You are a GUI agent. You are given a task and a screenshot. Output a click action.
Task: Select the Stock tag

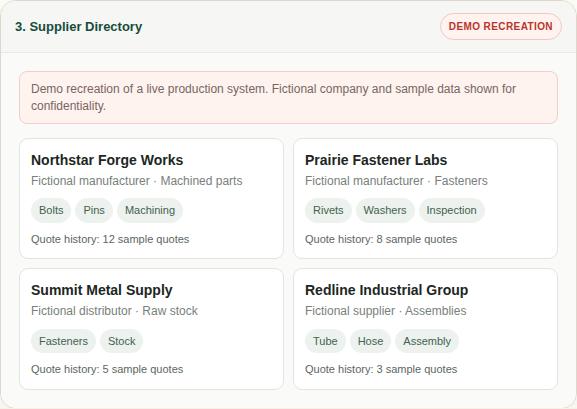121,341
